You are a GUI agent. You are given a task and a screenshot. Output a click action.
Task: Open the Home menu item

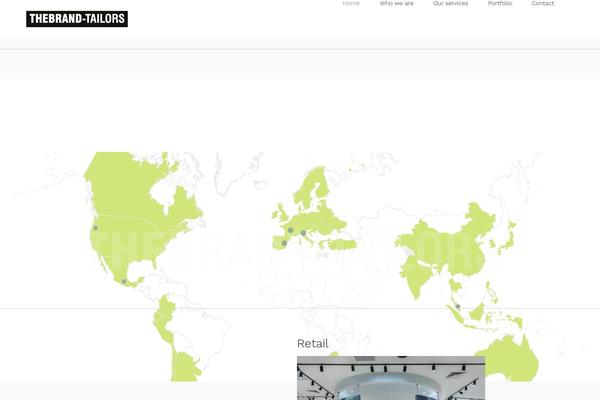coord(351,3)
